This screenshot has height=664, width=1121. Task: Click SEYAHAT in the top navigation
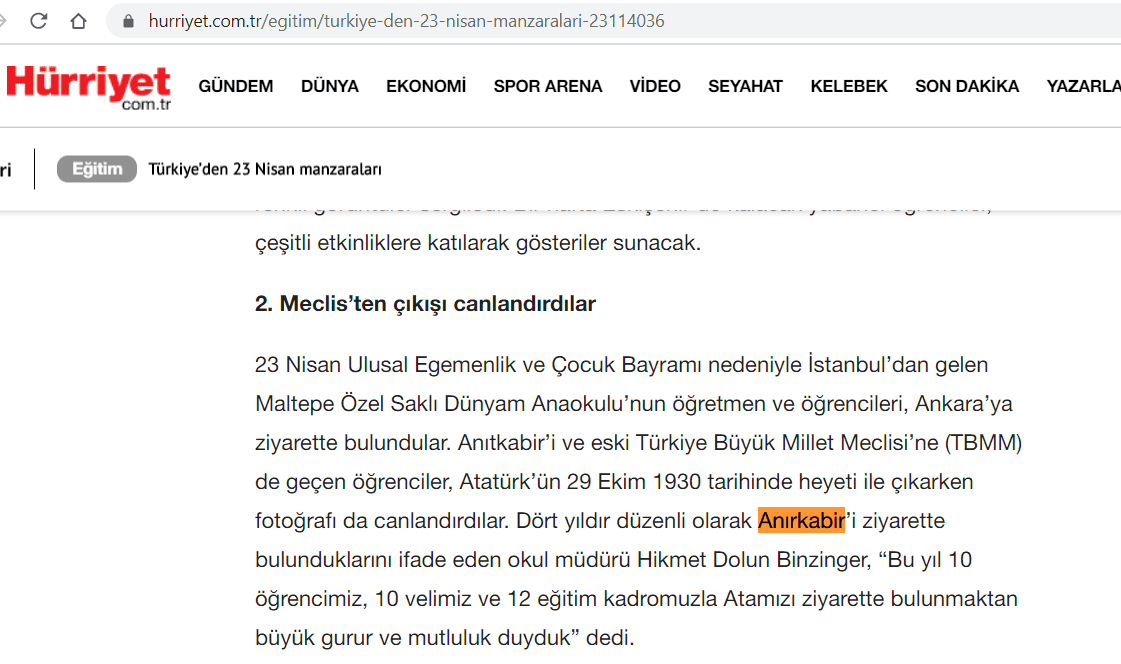[x=745, y=86]
